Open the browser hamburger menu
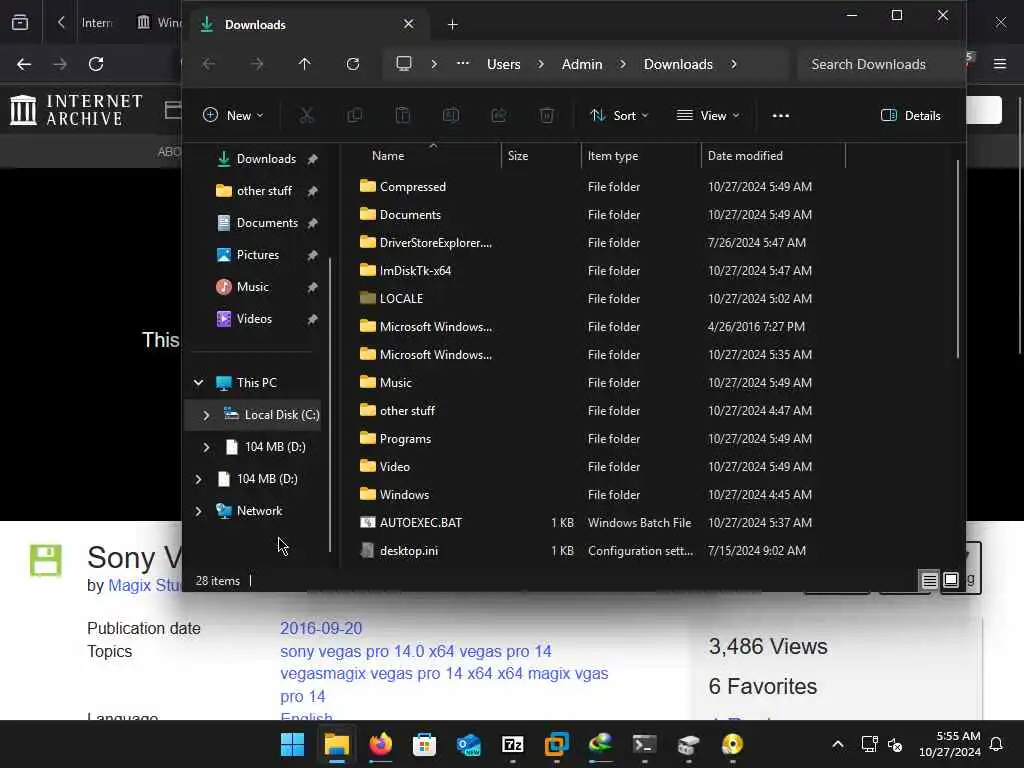This screenshot has width=1024, height=768. (x=1000, y=64)
